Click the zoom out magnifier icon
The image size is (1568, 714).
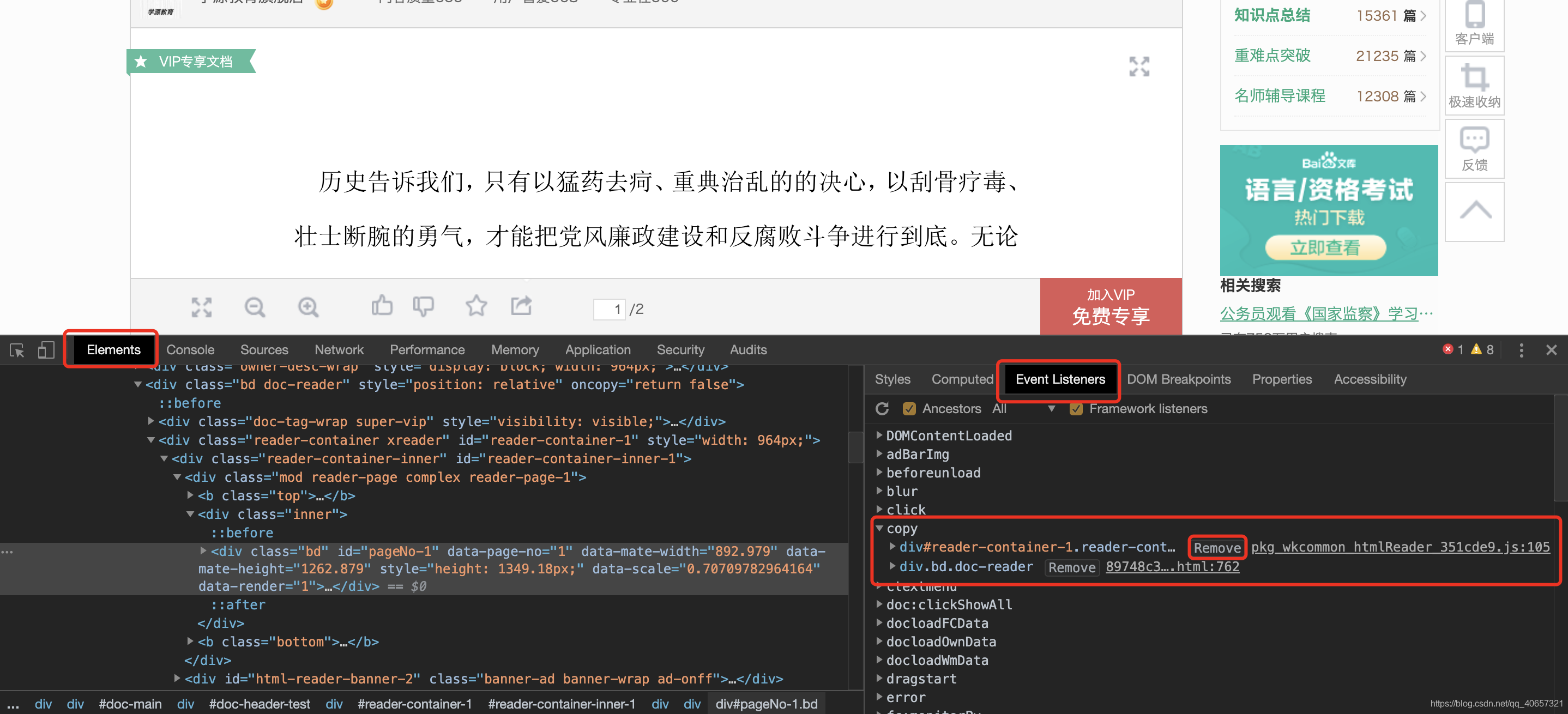255,307
